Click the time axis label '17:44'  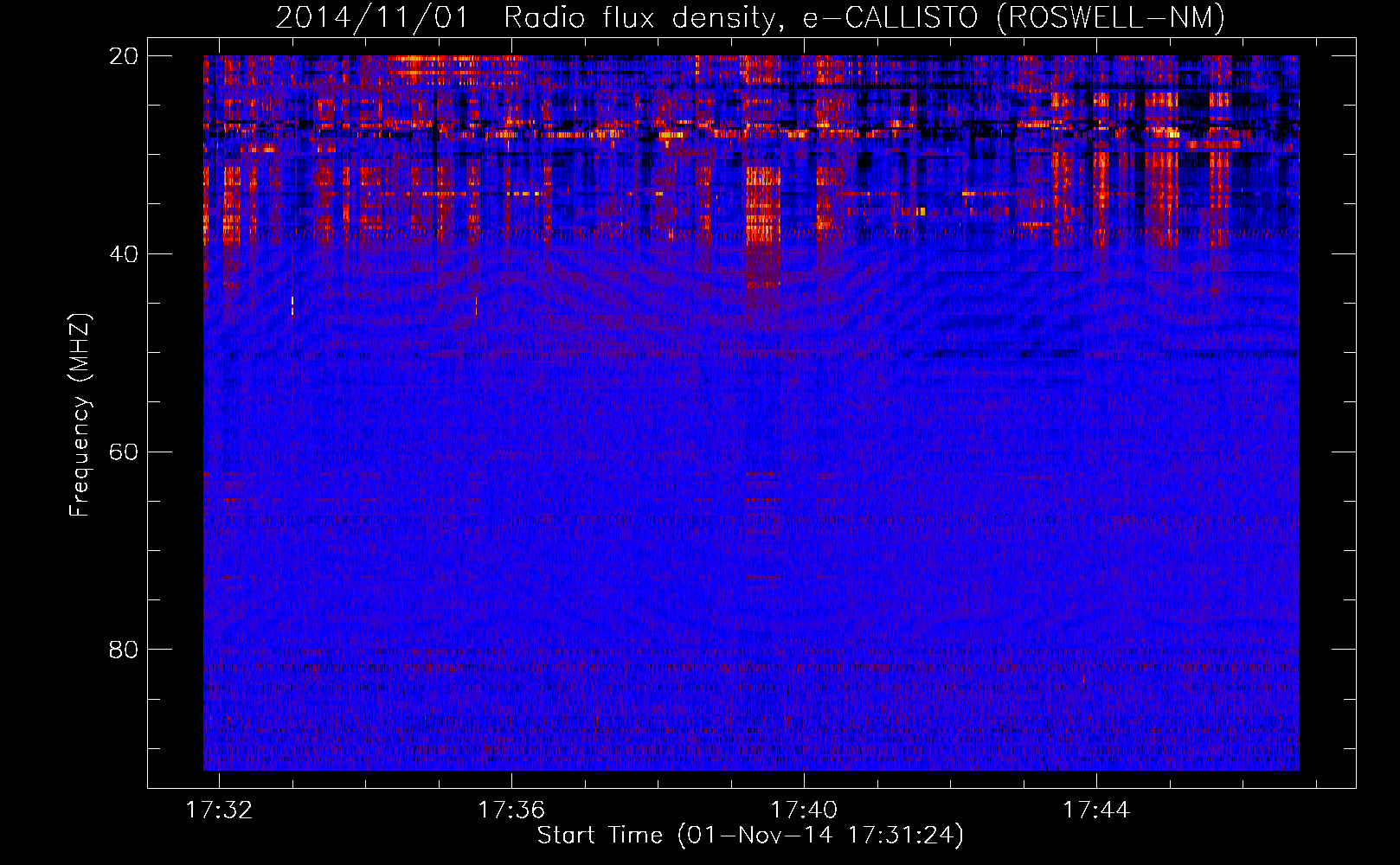click(1096, 810)
